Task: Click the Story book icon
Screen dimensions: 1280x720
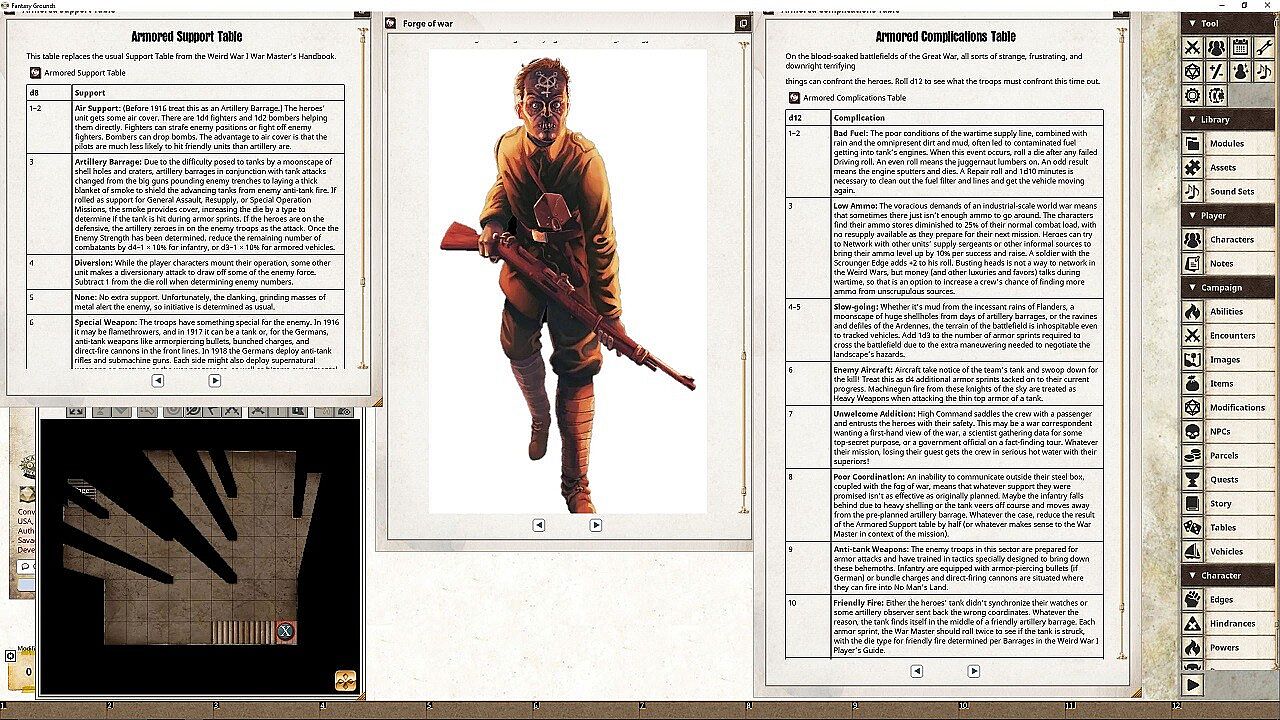Action: coord(1192,503)
